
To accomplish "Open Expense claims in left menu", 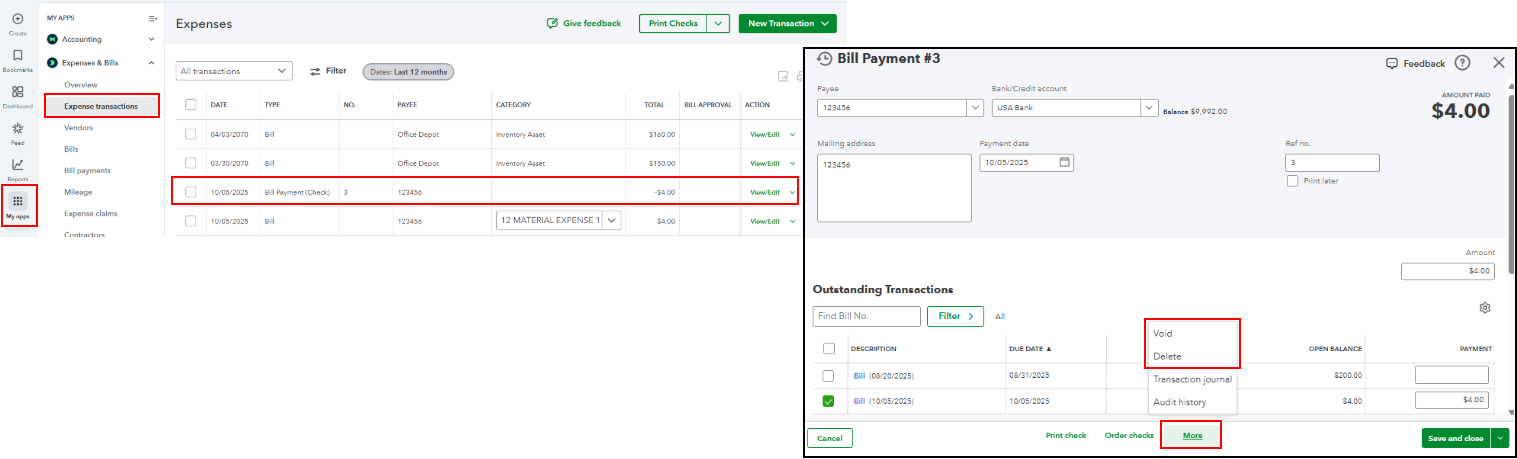I will coord(89,214).
